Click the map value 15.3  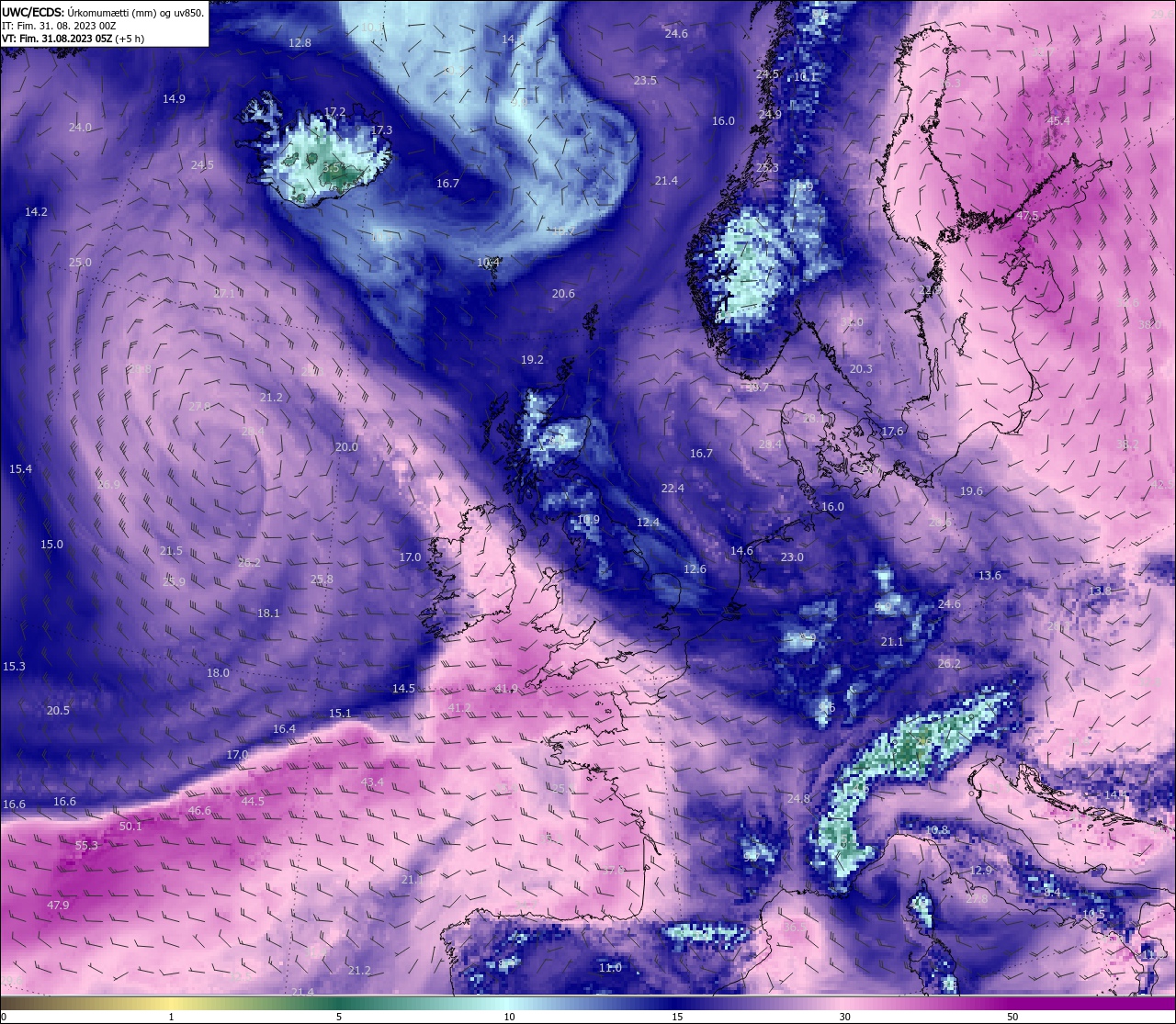(14, 666)
